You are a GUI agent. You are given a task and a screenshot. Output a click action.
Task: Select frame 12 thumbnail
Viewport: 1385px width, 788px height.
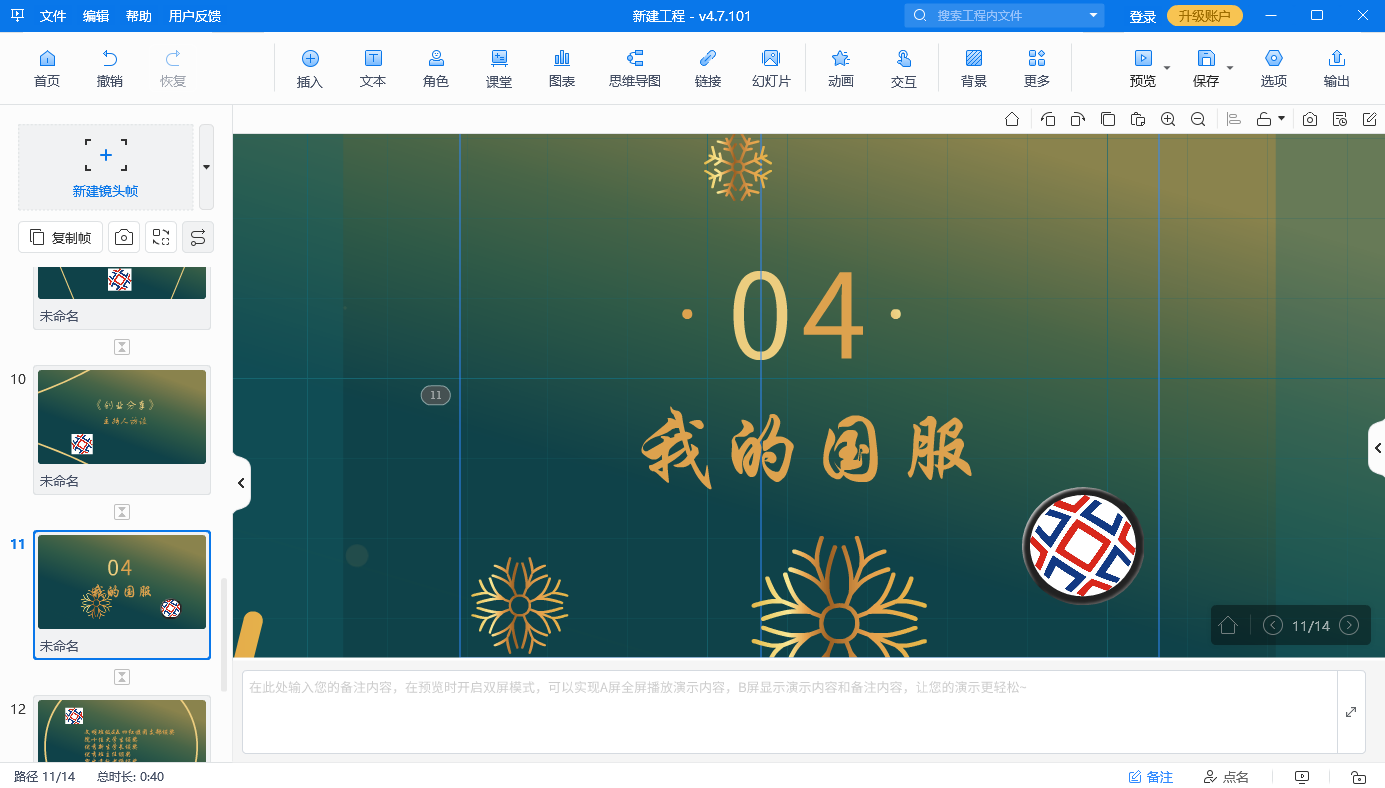[x=122, y=731]
